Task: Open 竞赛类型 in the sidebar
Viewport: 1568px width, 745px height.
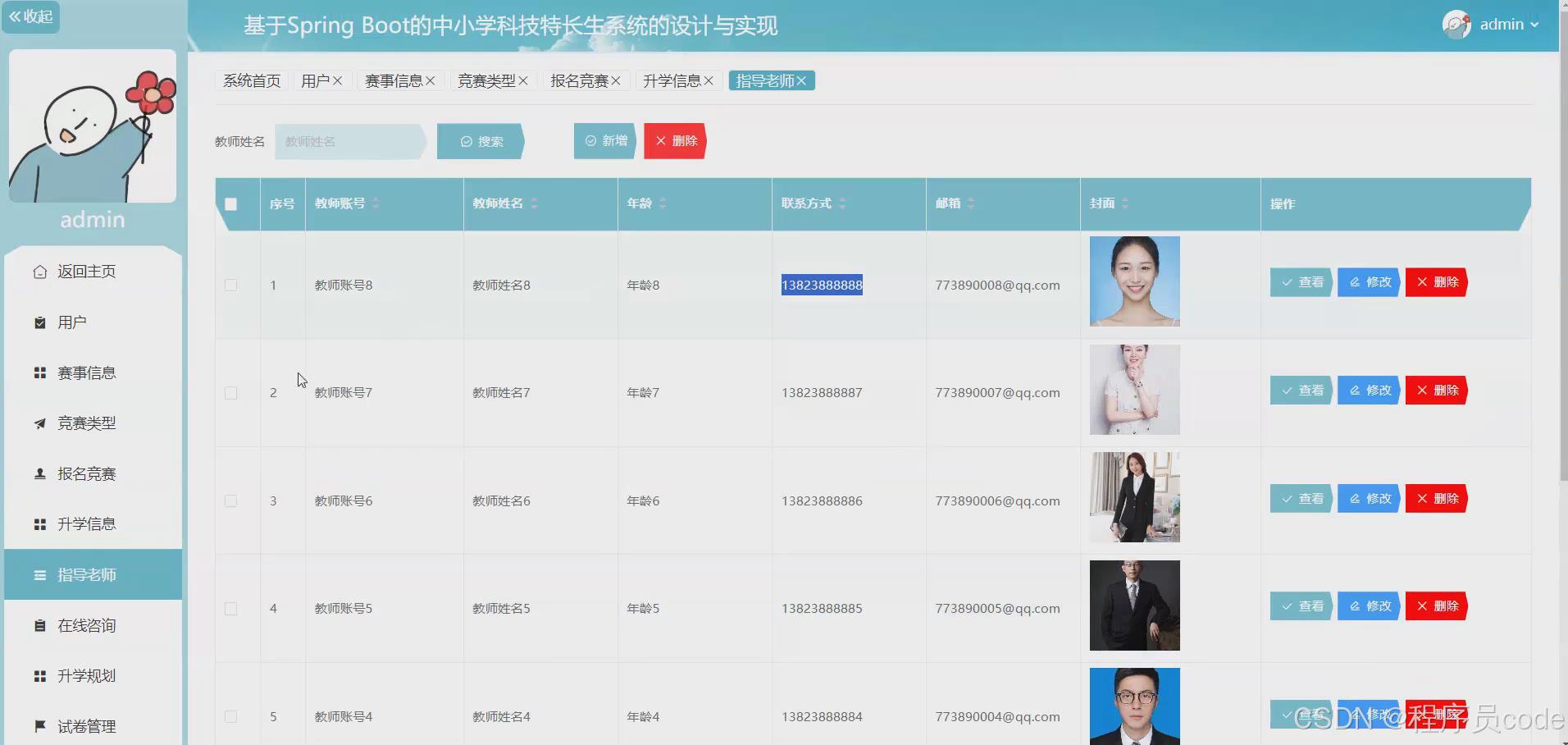Action: click(x=93, y=423)
